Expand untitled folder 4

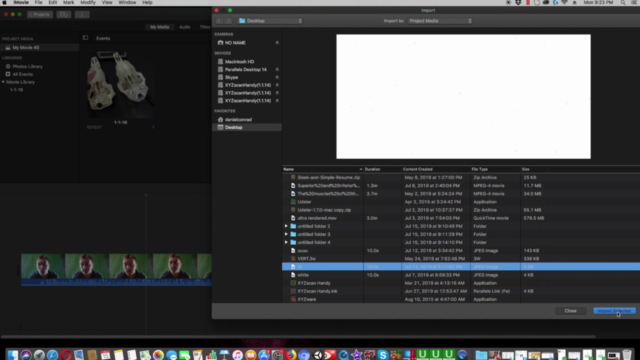tap(286, 242)
